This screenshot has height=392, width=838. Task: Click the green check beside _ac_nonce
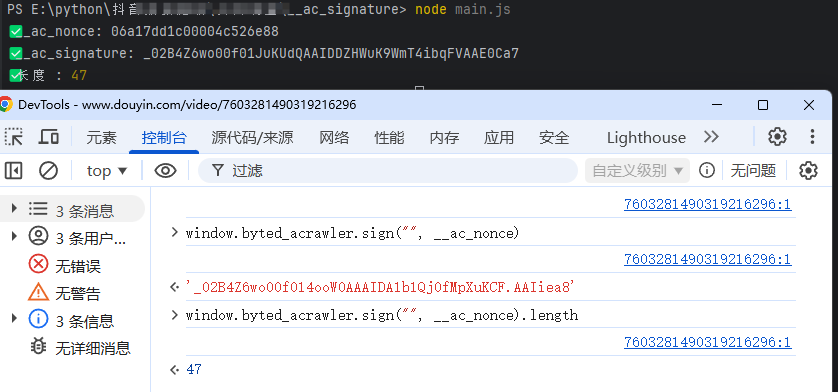click(15, 32)
